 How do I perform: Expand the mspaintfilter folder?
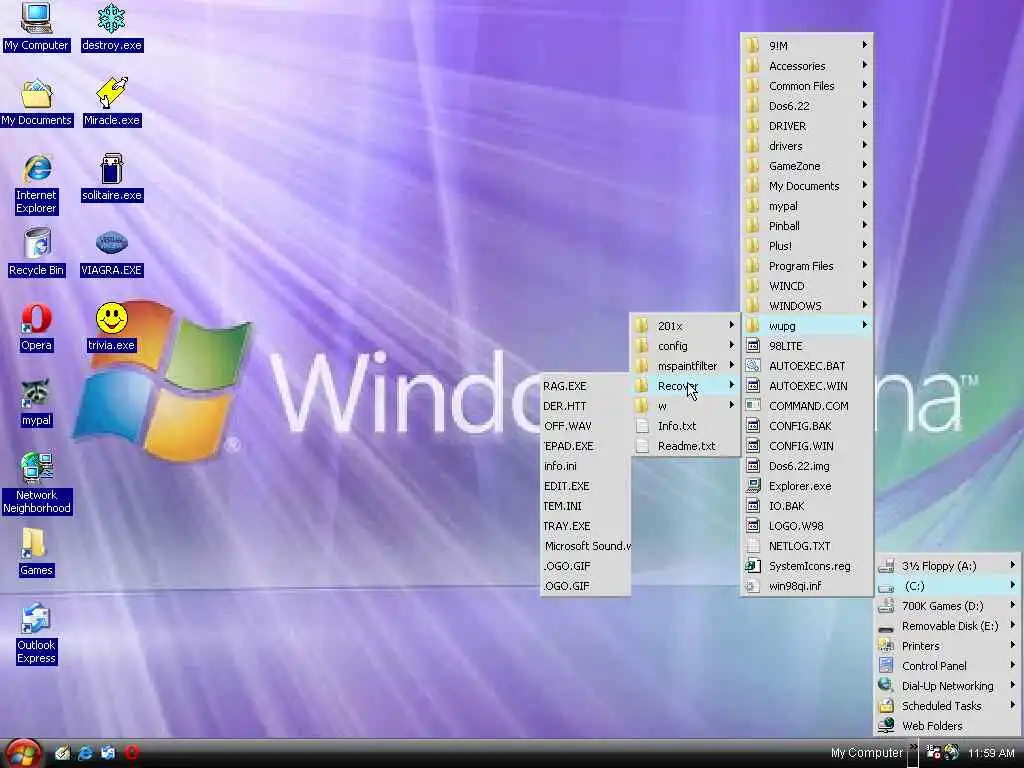click(685, 366)
